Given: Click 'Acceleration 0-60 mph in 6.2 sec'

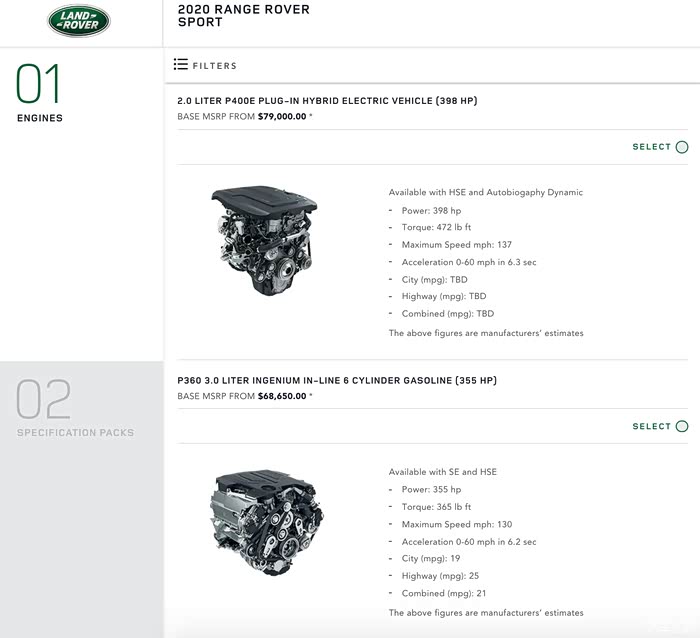Looking at the screenshot, I should (469, 542).
